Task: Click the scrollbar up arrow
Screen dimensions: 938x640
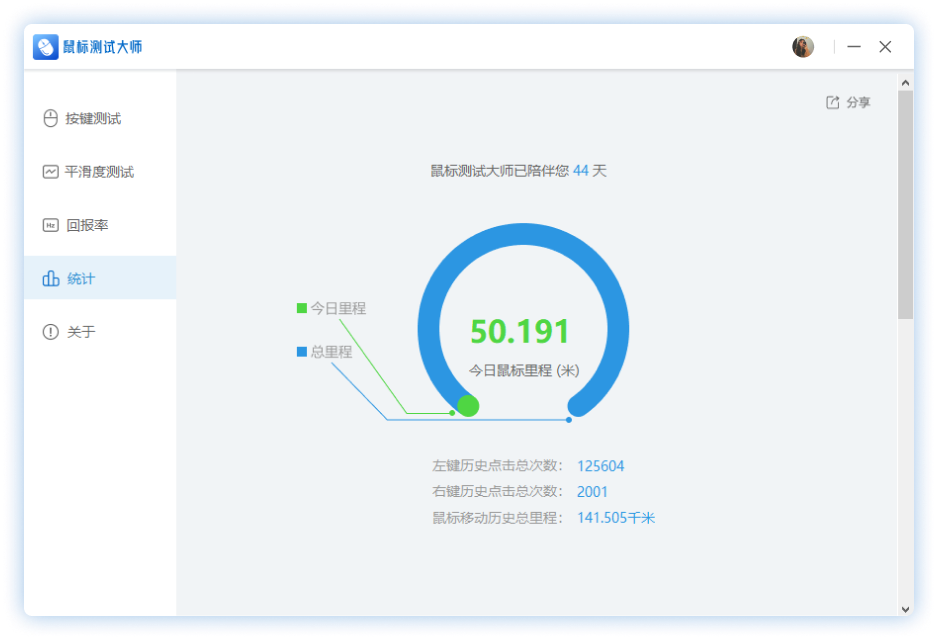Action: [906, 83]
